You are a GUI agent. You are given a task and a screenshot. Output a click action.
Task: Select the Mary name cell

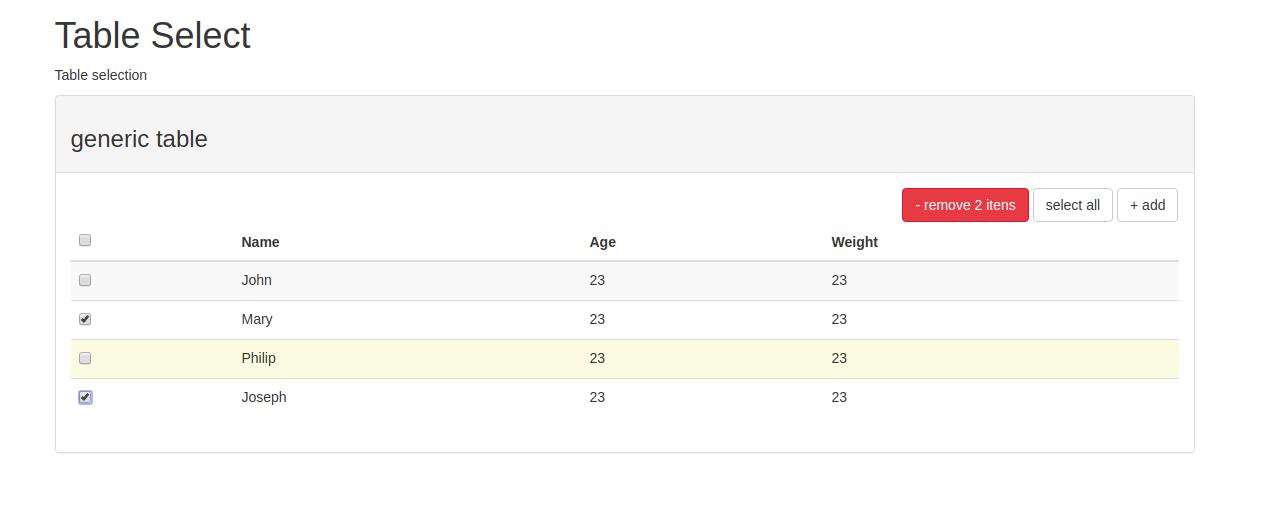pyautogui.click(x=257, y=319)
